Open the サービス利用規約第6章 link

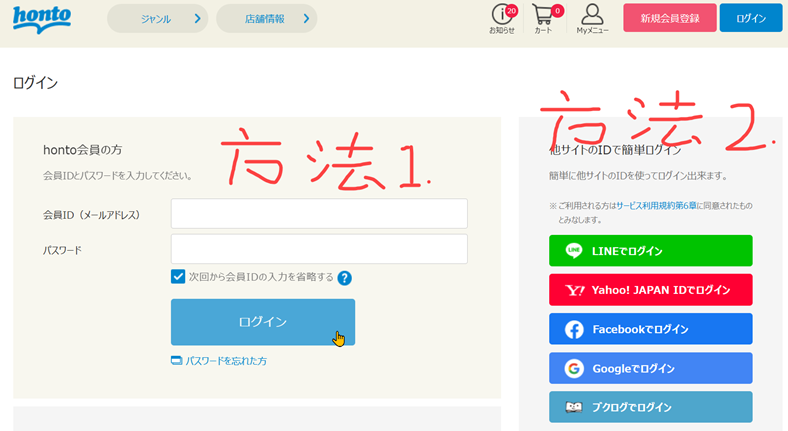point(656,205)
